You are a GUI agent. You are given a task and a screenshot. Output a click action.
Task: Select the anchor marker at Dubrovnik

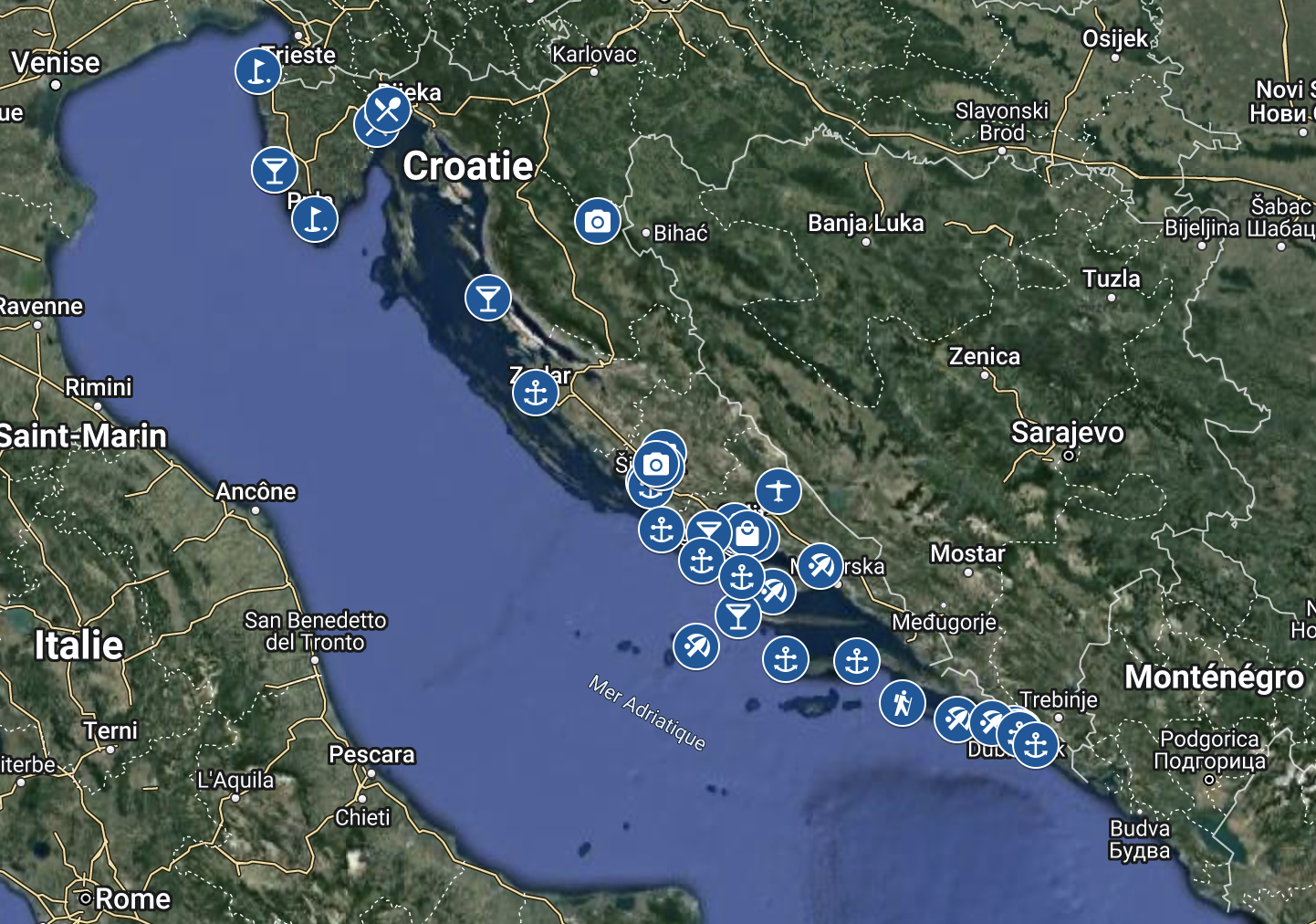1036,745
